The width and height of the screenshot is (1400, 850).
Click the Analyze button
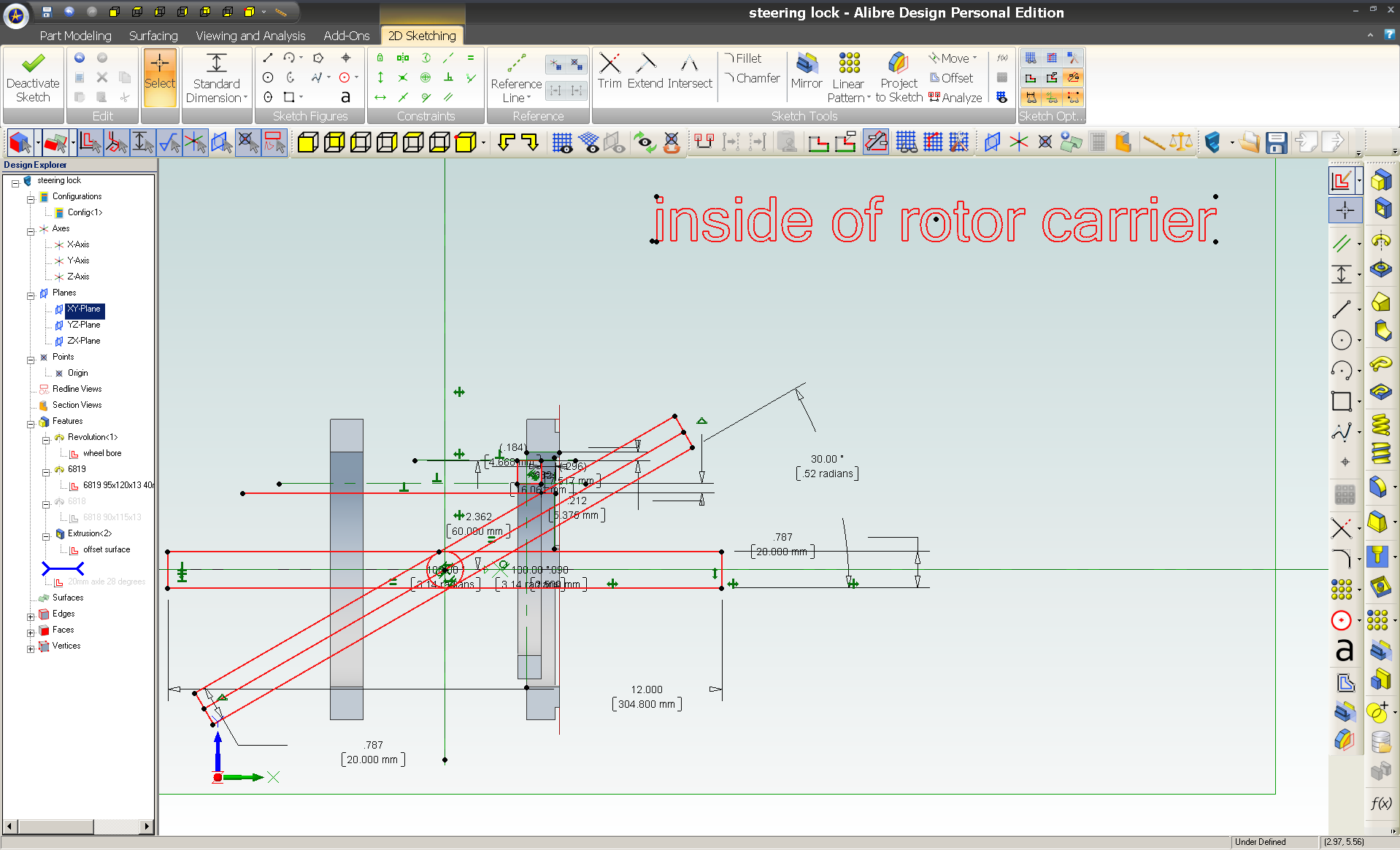(955, 98)
